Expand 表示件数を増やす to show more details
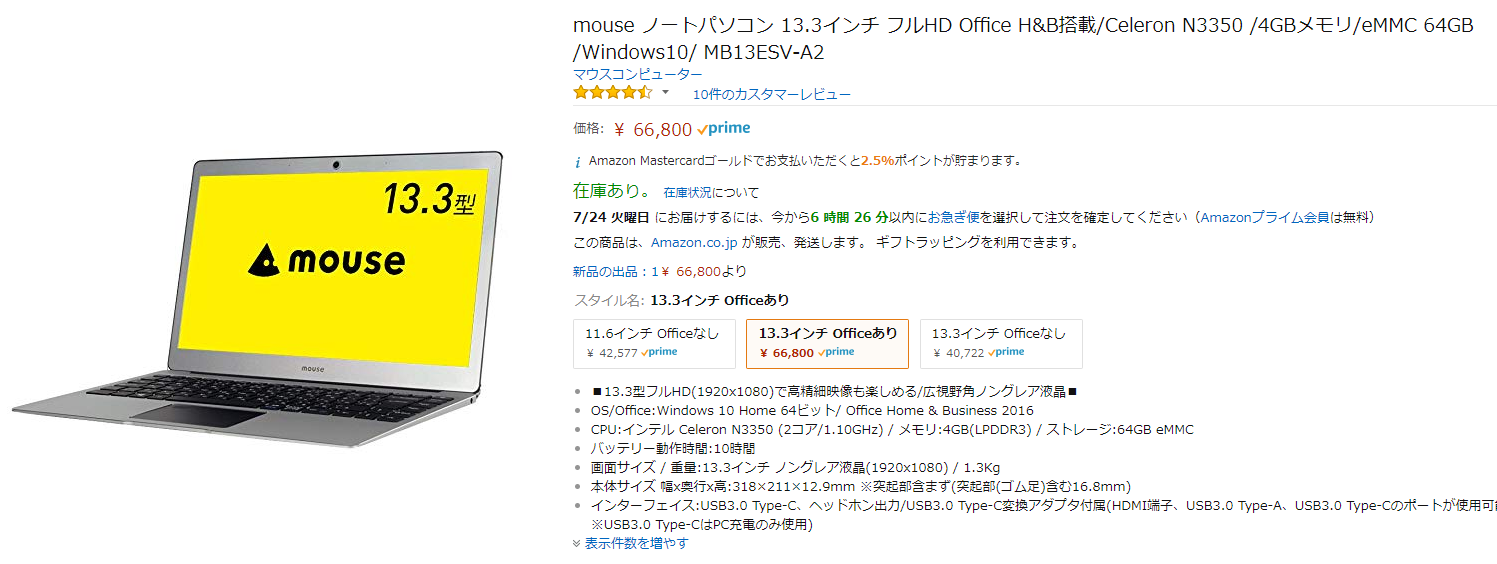 (x=636, y=543)
